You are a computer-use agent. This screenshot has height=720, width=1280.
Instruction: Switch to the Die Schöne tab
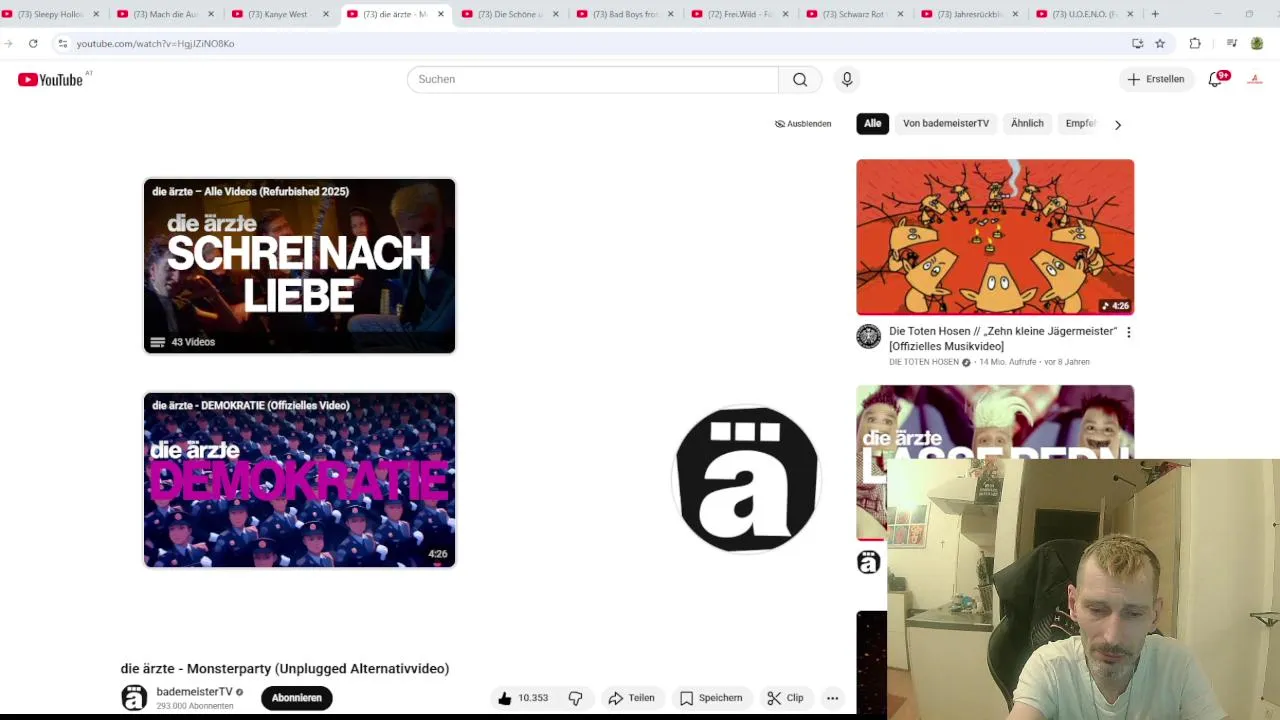[510, 14]
